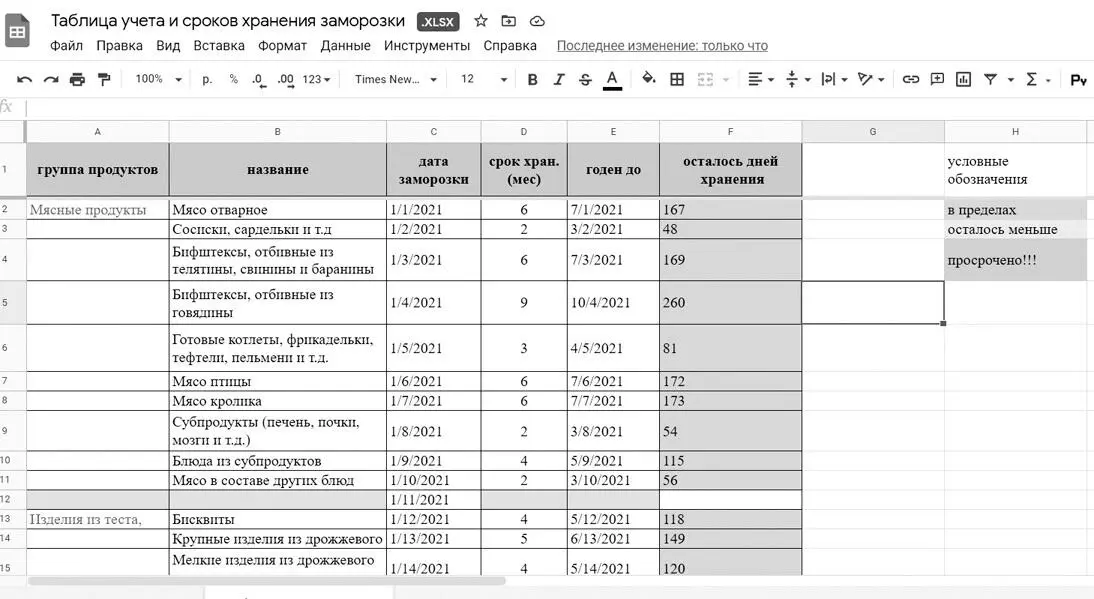This screenshot has width=1094, height=599.
Task: Open the Вид menu
Action: point(168,46)
